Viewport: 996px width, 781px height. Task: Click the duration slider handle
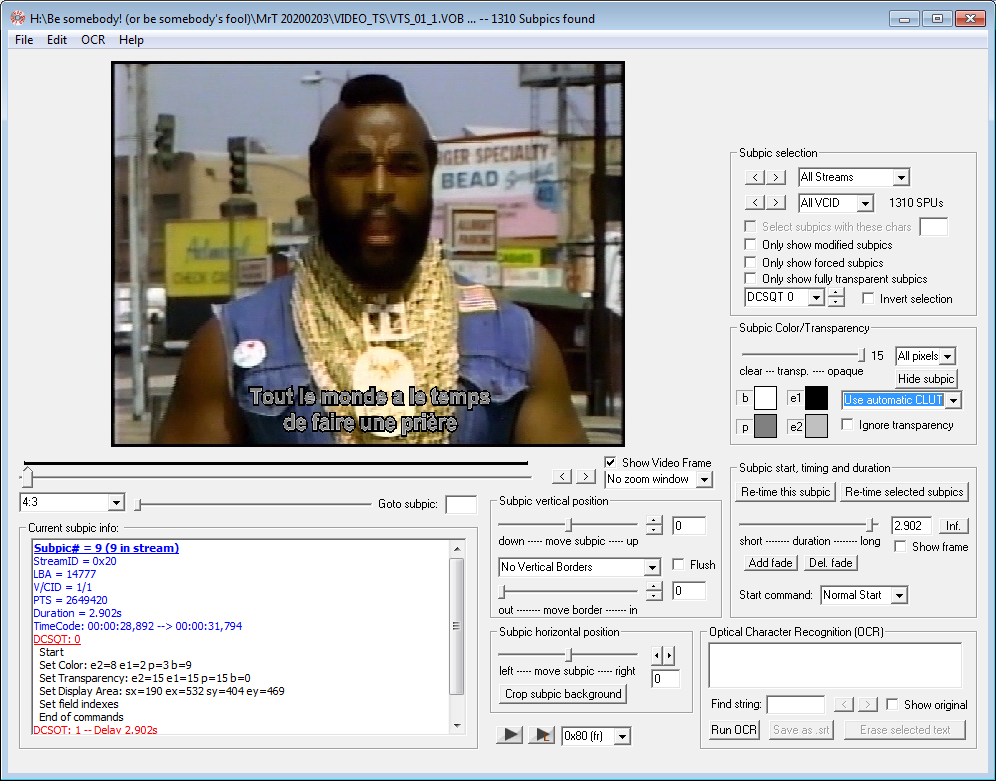point(872,524)
